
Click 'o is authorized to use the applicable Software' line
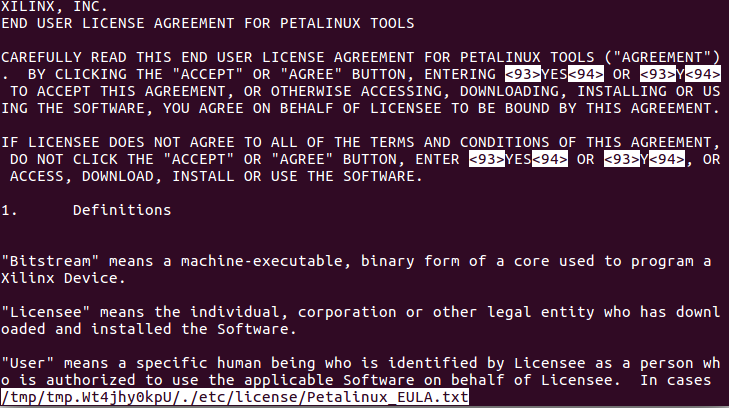356,380
